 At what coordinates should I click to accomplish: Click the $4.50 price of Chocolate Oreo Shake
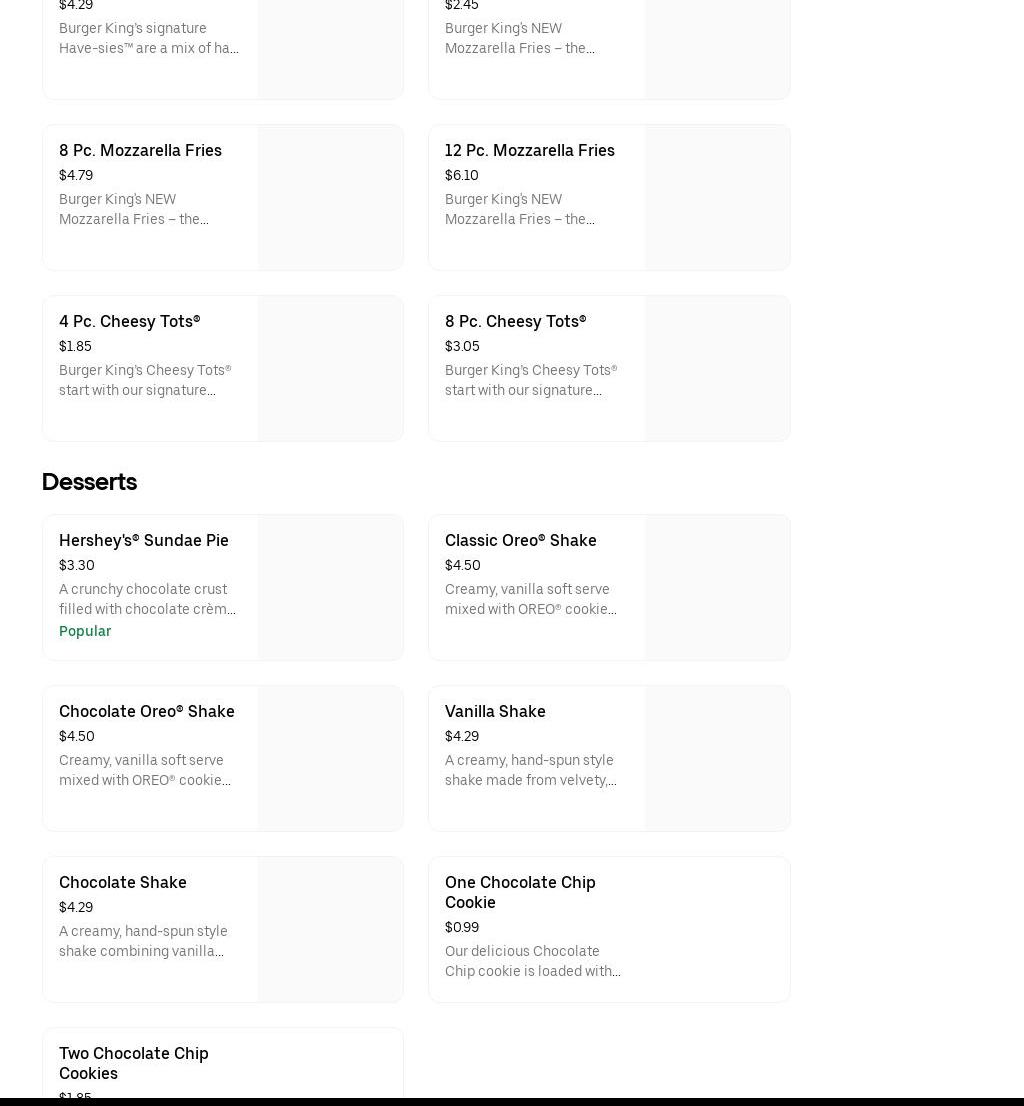77,736
